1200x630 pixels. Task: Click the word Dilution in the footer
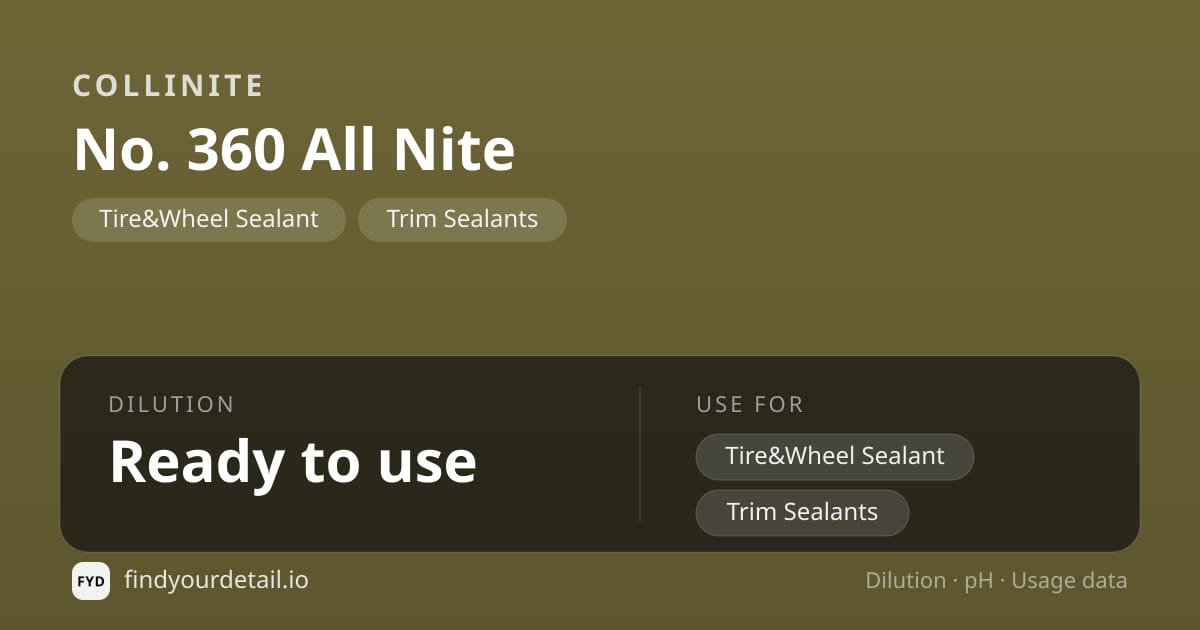(x=906, y=581)
